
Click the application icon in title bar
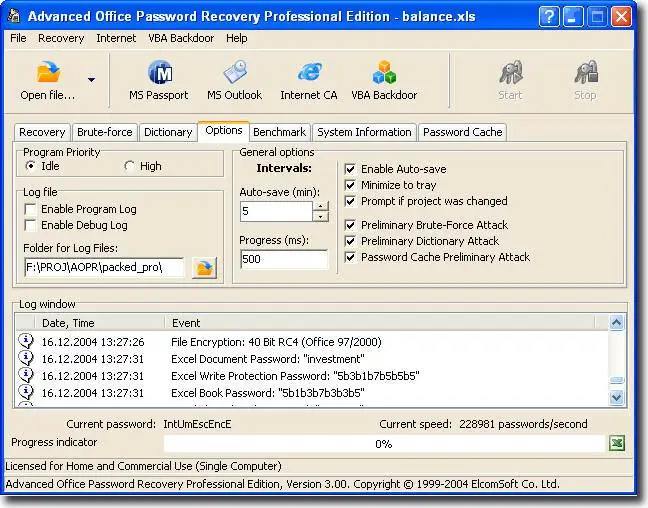tap(15, 16)
